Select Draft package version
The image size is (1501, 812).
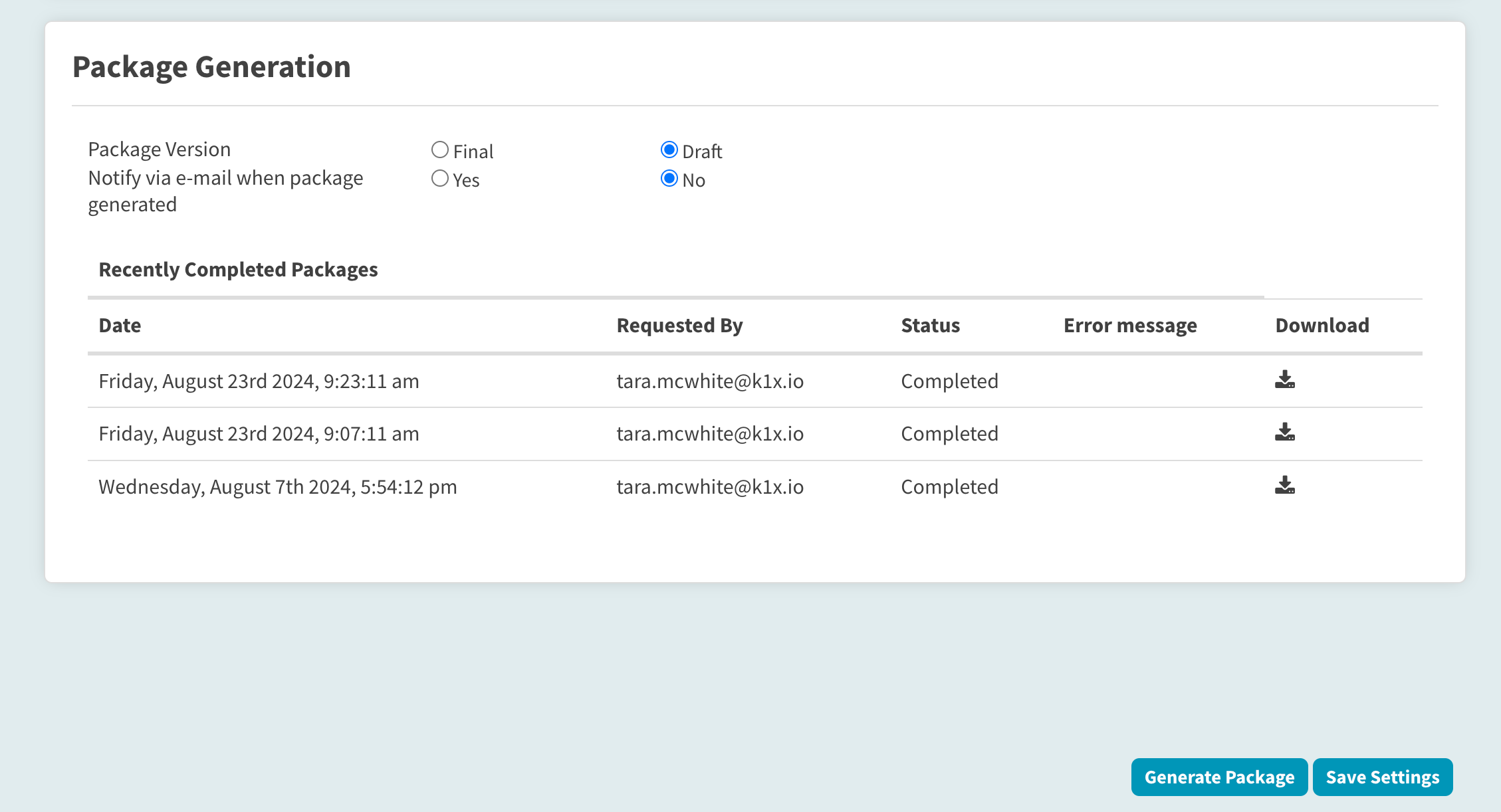tap(669, 150)
